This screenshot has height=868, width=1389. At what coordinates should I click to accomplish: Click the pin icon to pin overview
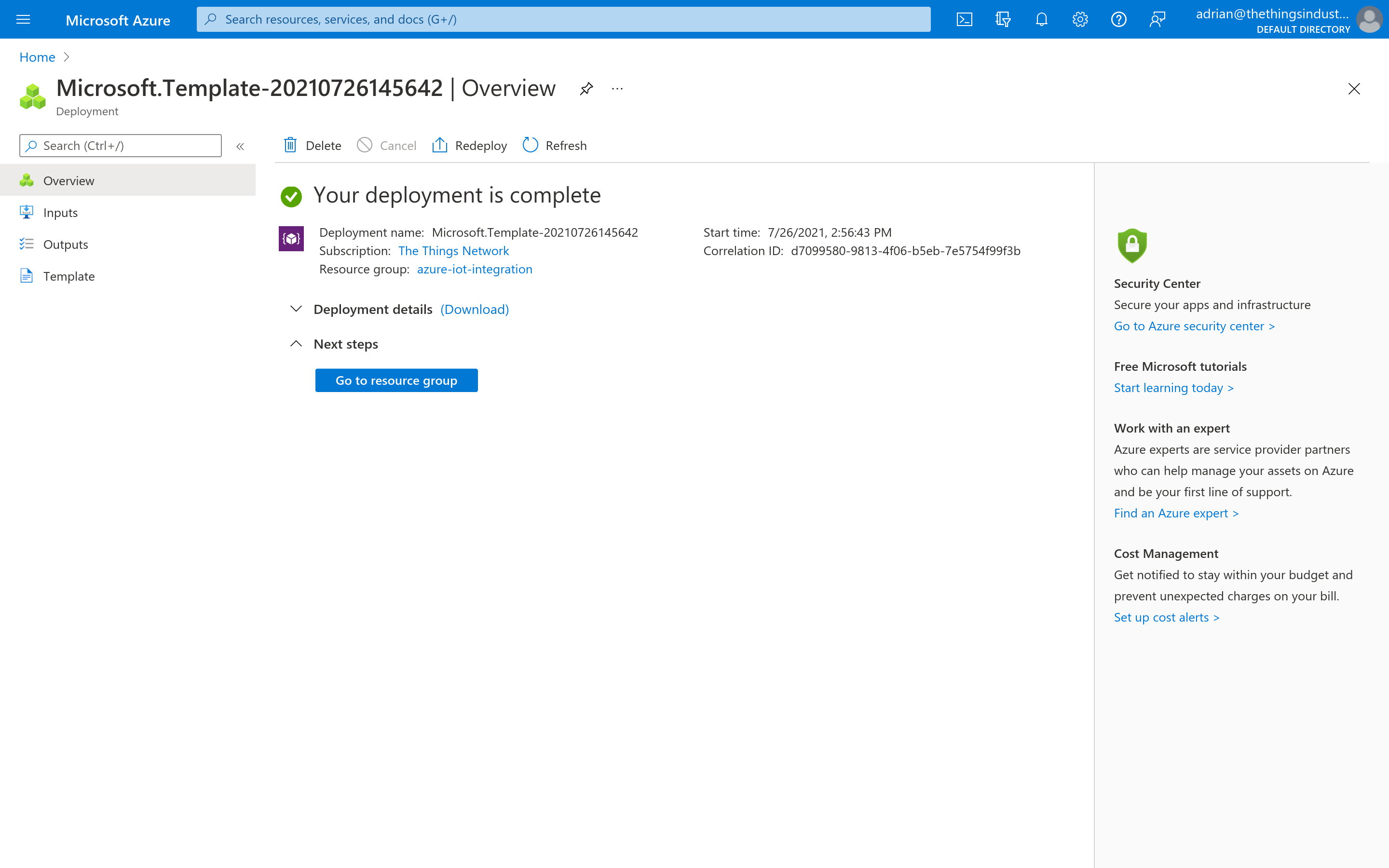pyautogui.click(x=586, y=89)
